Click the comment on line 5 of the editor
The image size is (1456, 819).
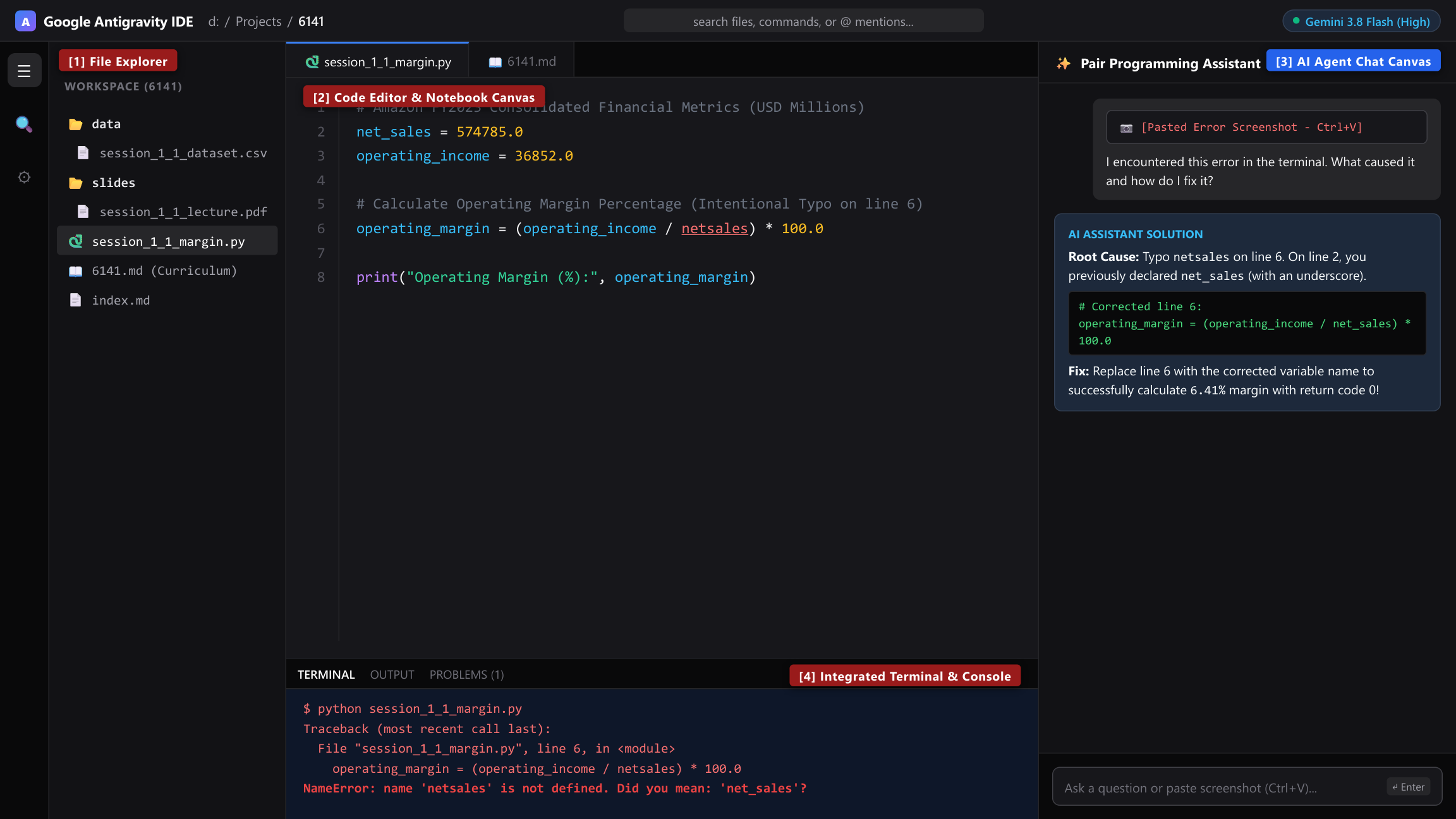(x=640, y=203)
